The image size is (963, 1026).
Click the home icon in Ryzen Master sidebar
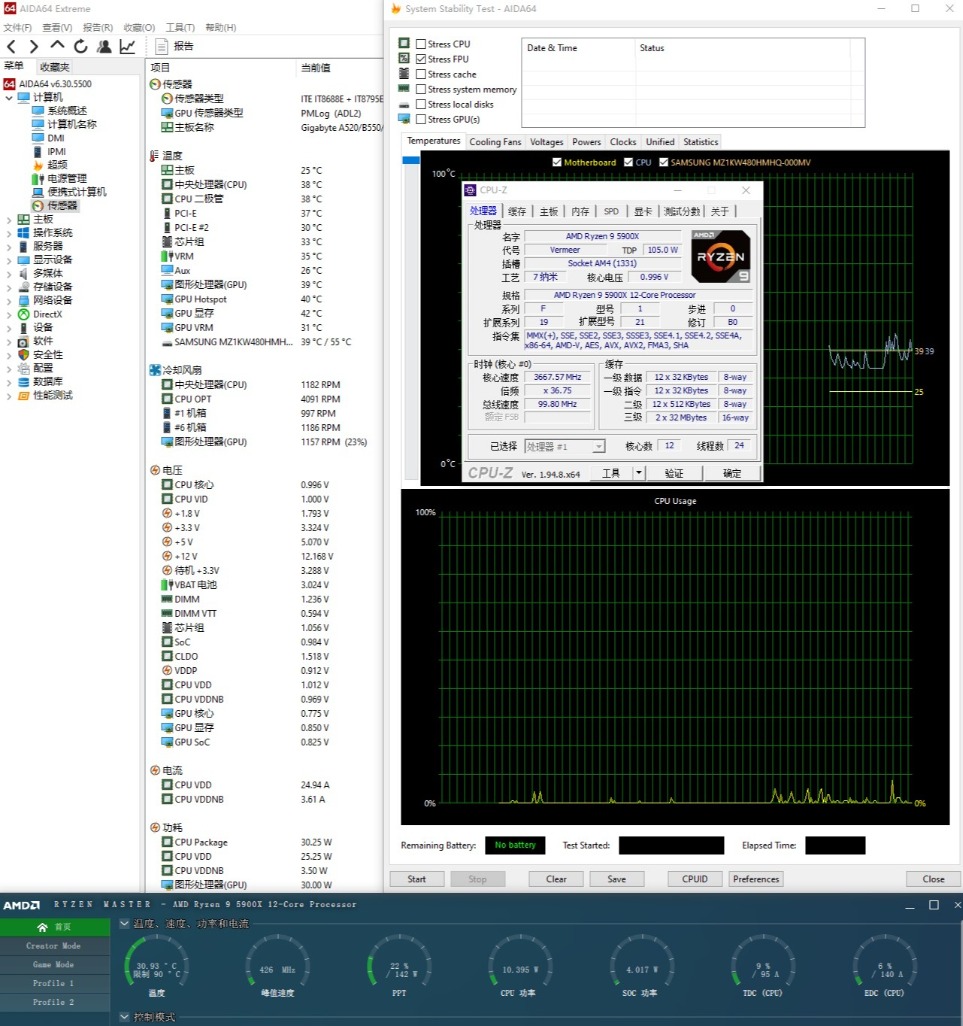point(43,927)
